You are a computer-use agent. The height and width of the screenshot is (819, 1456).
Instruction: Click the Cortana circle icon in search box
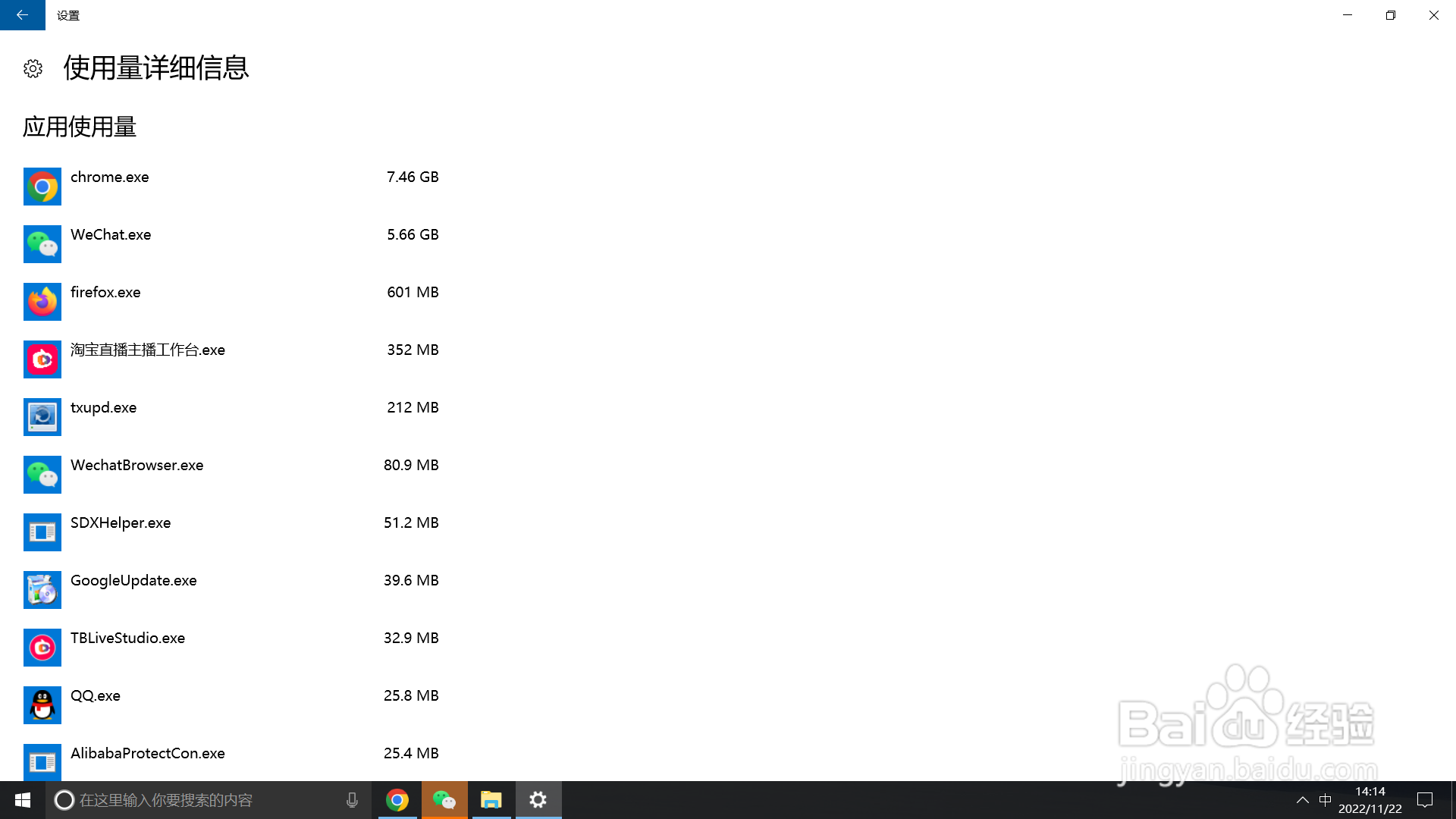coord(64,800)
